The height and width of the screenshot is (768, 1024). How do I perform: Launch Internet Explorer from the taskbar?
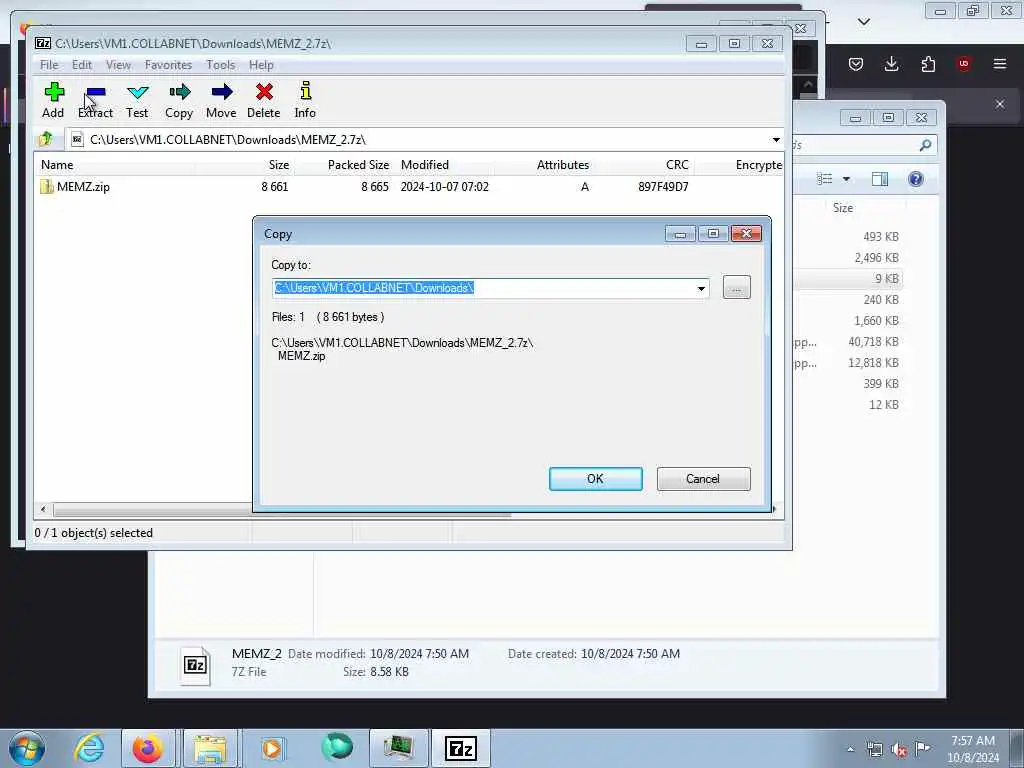click(89, 748)
